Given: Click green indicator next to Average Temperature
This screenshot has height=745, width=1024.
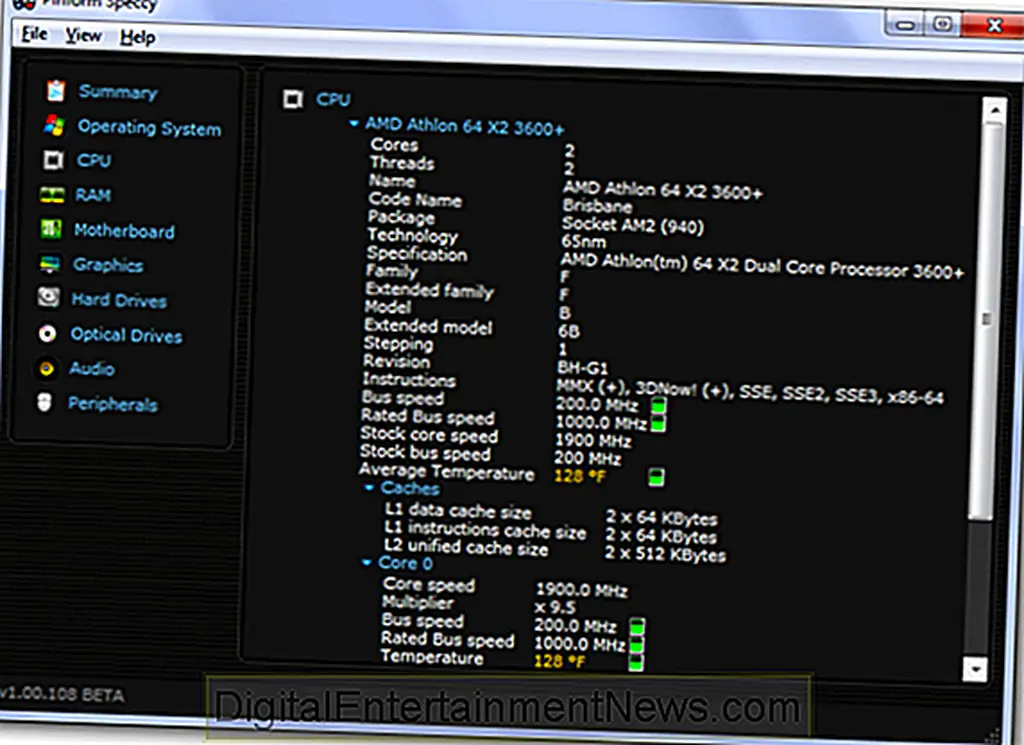Looking at the screenshot, I should point(656,477).
